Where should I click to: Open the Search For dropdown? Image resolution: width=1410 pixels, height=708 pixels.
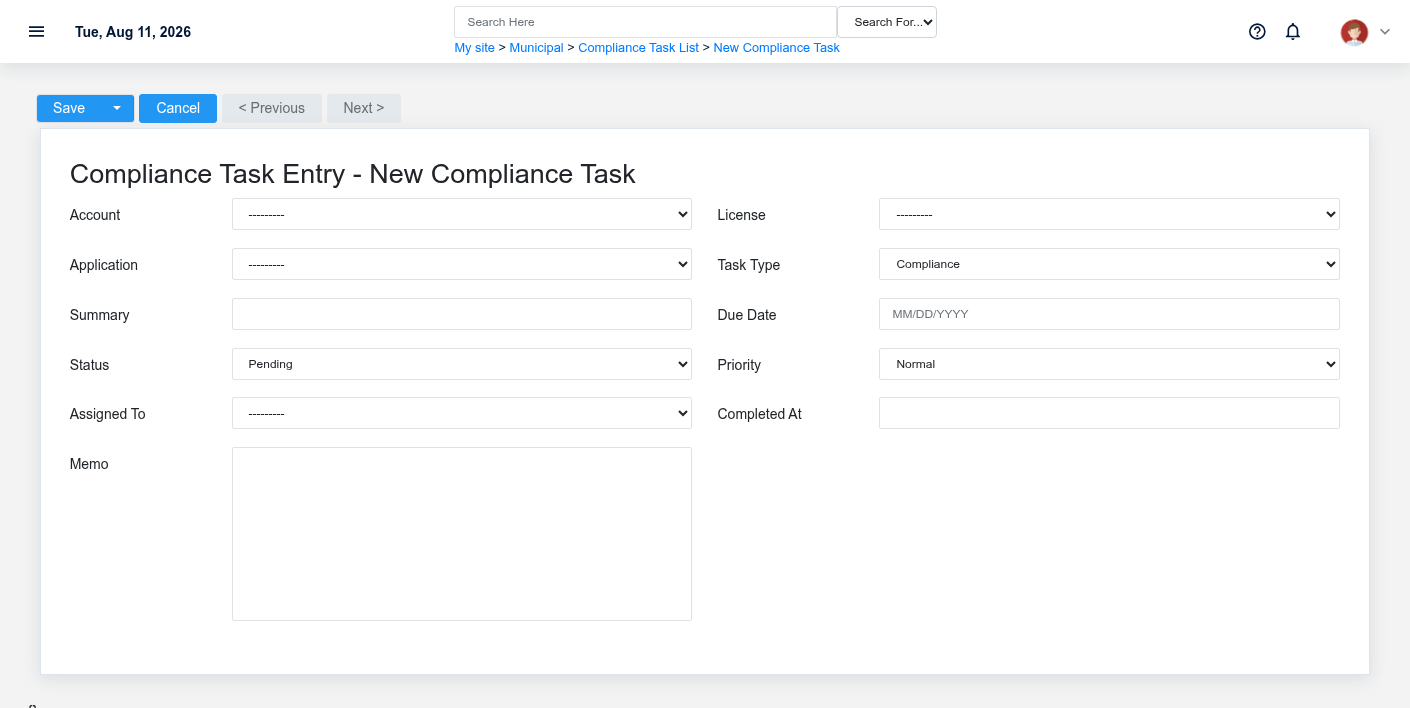pos(887,22)
